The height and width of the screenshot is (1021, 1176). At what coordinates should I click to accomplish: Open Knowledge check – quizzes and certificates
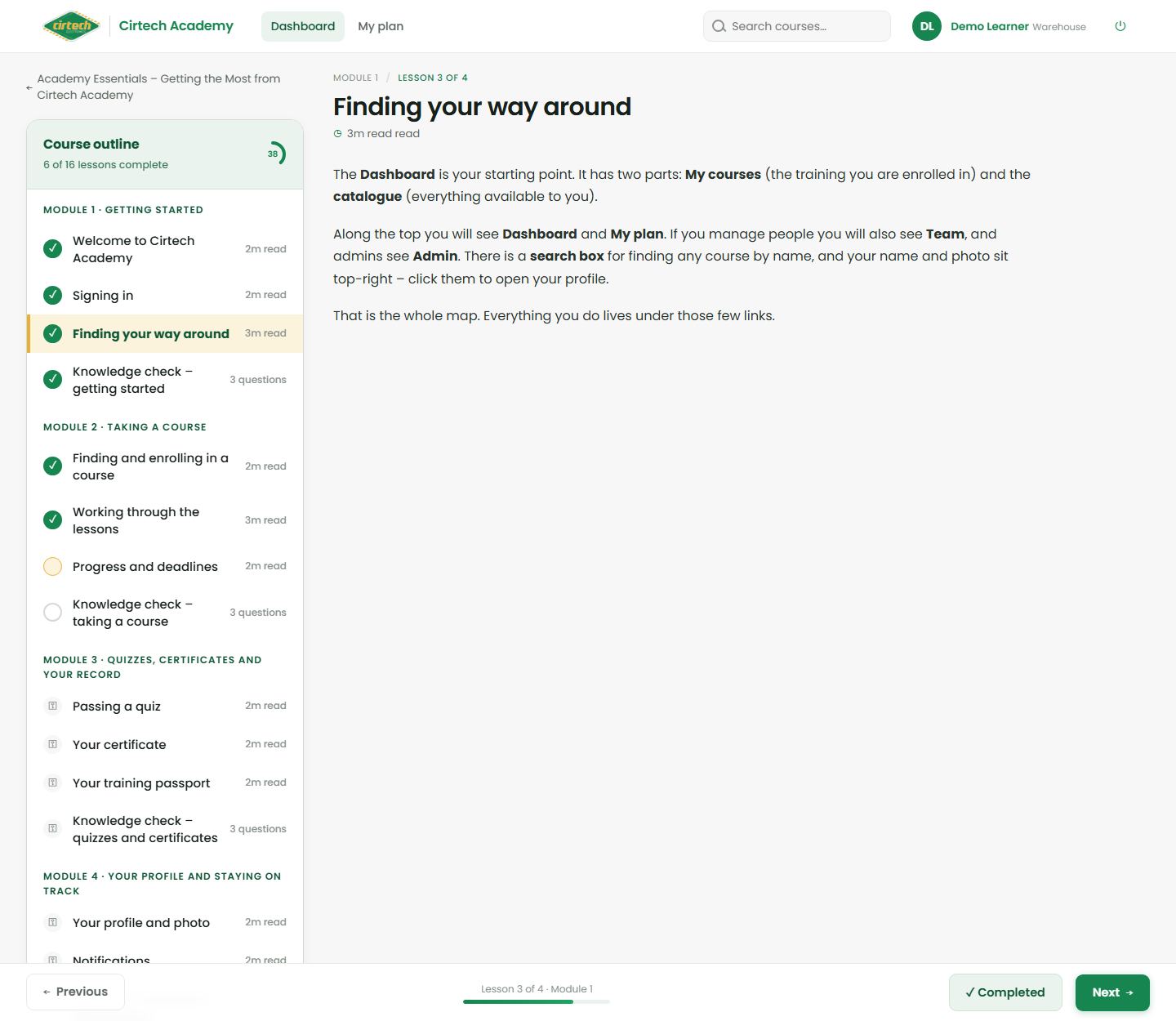[x=165, y=829]
